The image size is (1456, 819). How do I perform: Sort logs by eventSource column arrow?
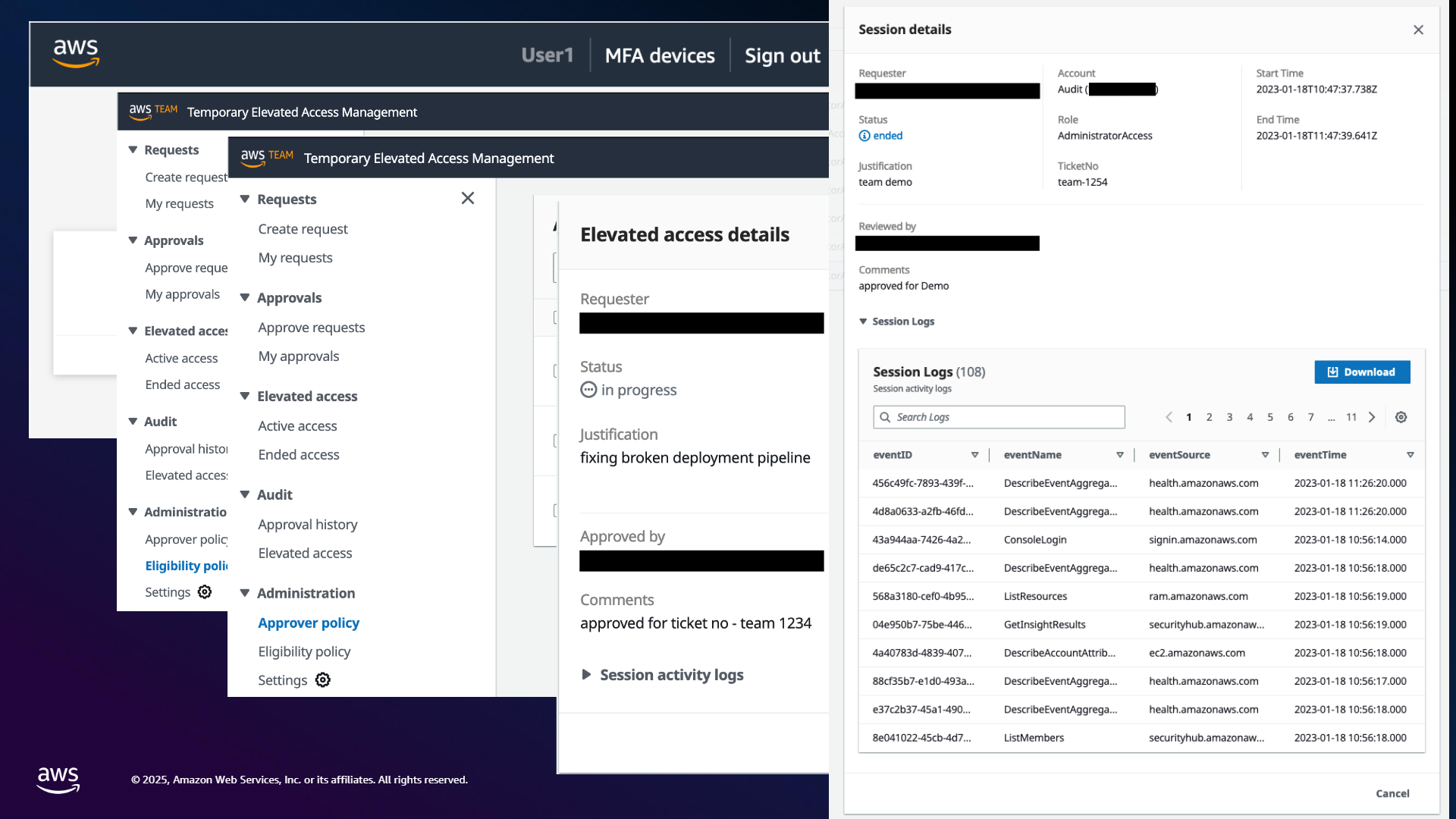point(1265,455)
